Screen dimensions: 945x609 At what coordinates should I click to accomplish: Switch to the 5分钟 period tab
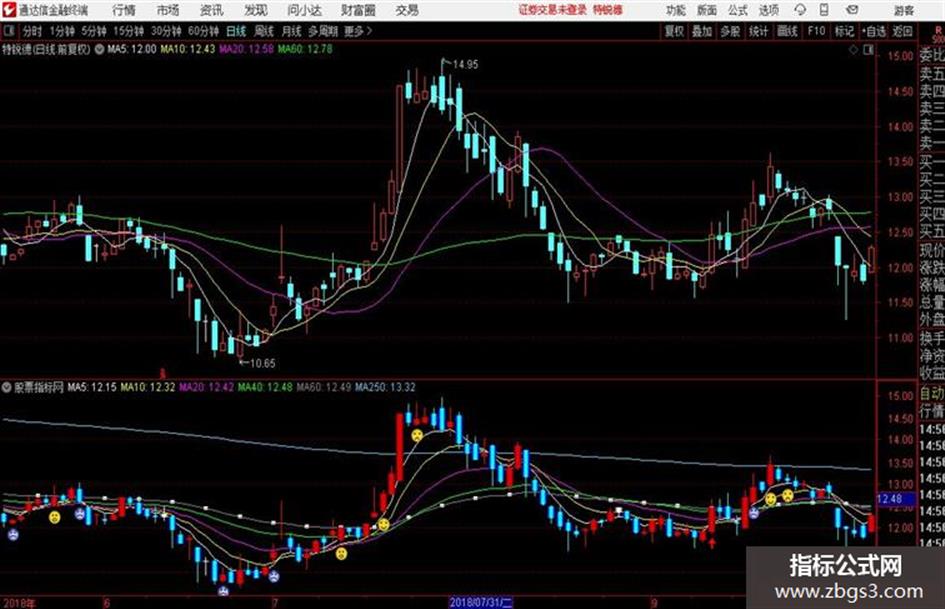94,31
